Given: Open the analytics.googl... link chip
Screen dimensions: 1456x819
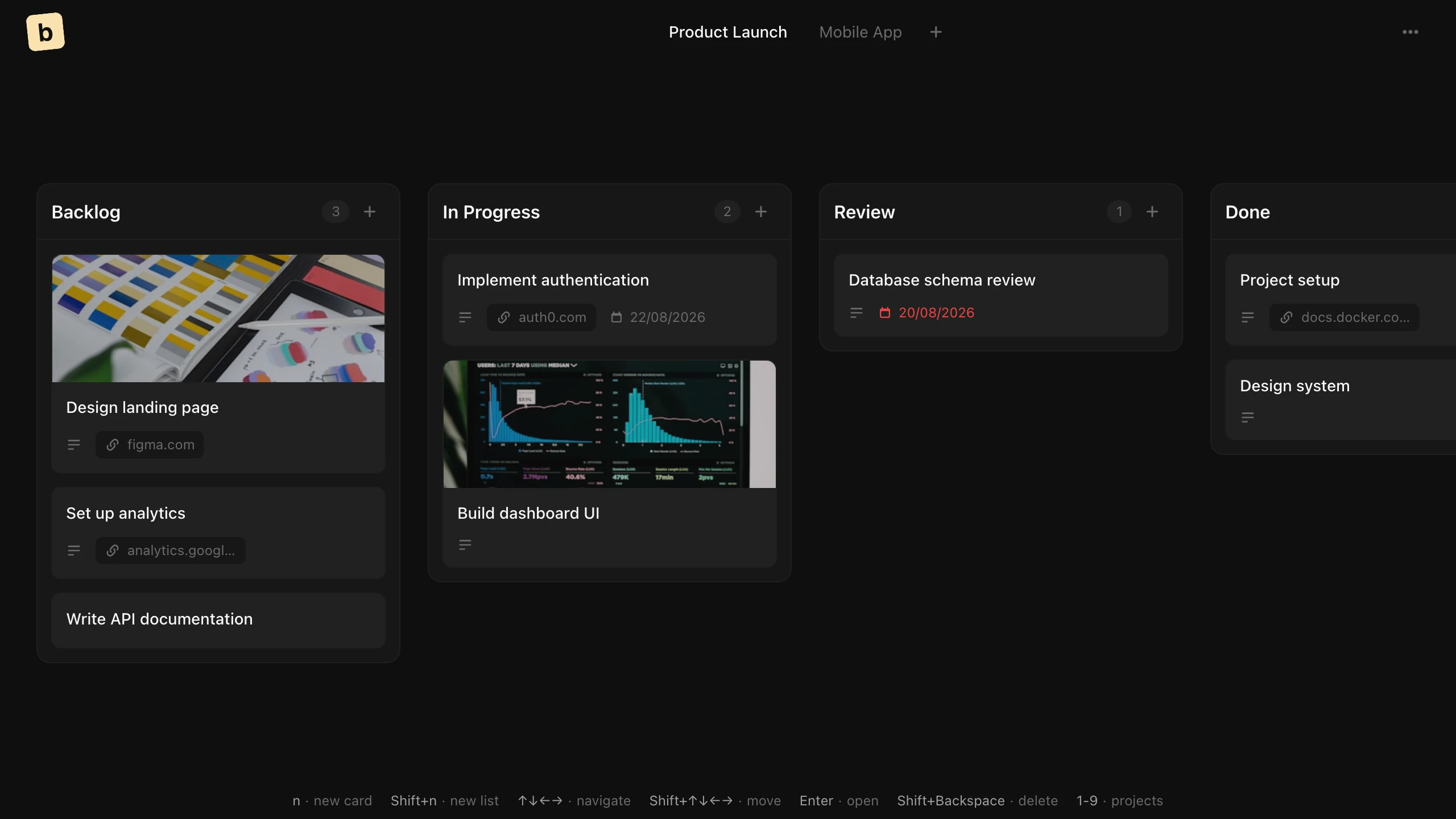Looking at the screenshot, I should [x=171, y=551].
